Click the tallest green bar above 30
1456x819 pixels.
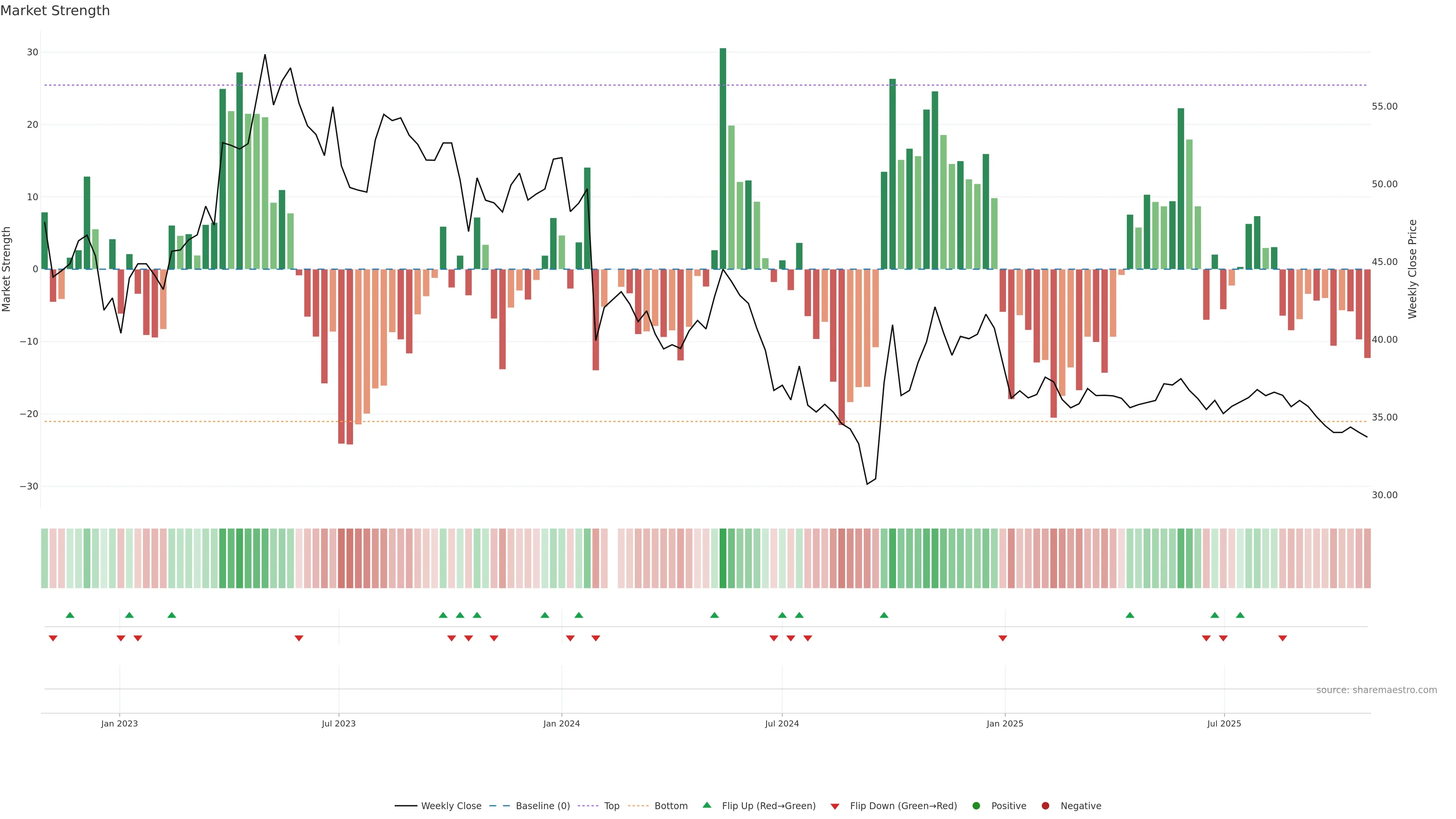click(723, 158)
